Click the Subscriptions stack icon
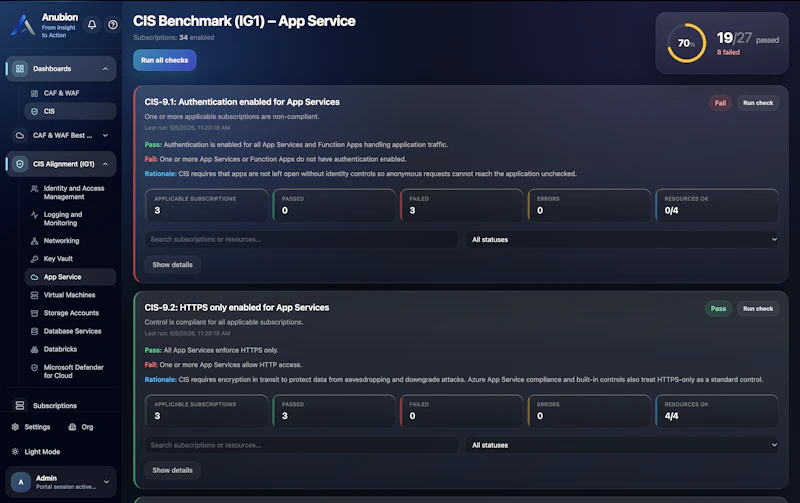This screenshot has width=800, height=503. [20, 406]
